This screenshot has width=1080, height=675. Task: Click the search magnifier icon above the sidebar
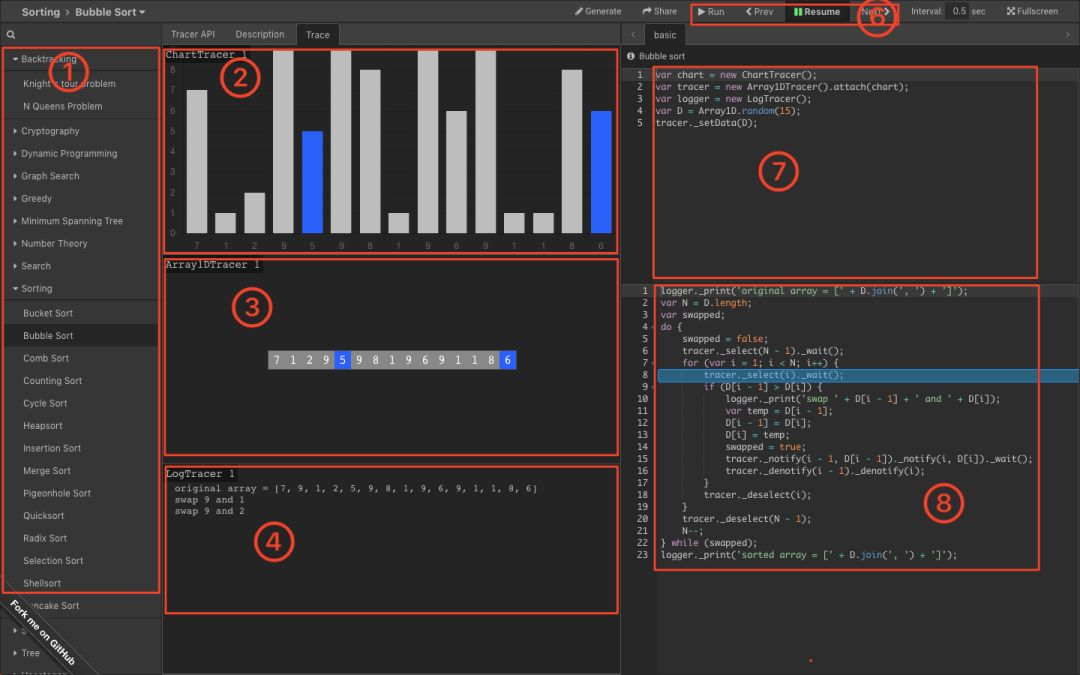[10, 33]
